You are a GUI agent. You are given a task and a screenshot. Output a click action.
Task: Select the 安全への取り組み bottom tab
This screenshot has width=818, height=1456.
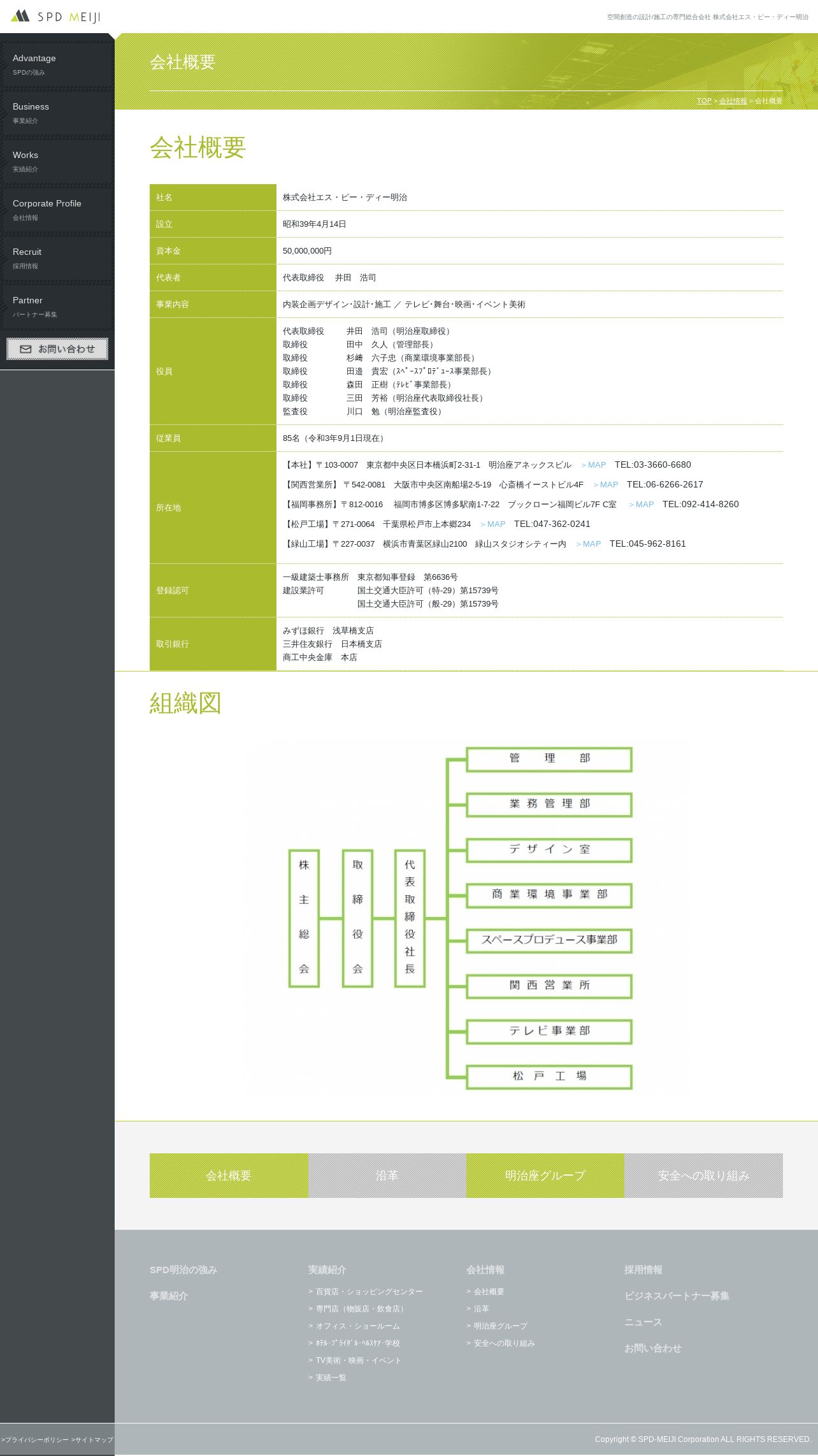pos(703,1176)
